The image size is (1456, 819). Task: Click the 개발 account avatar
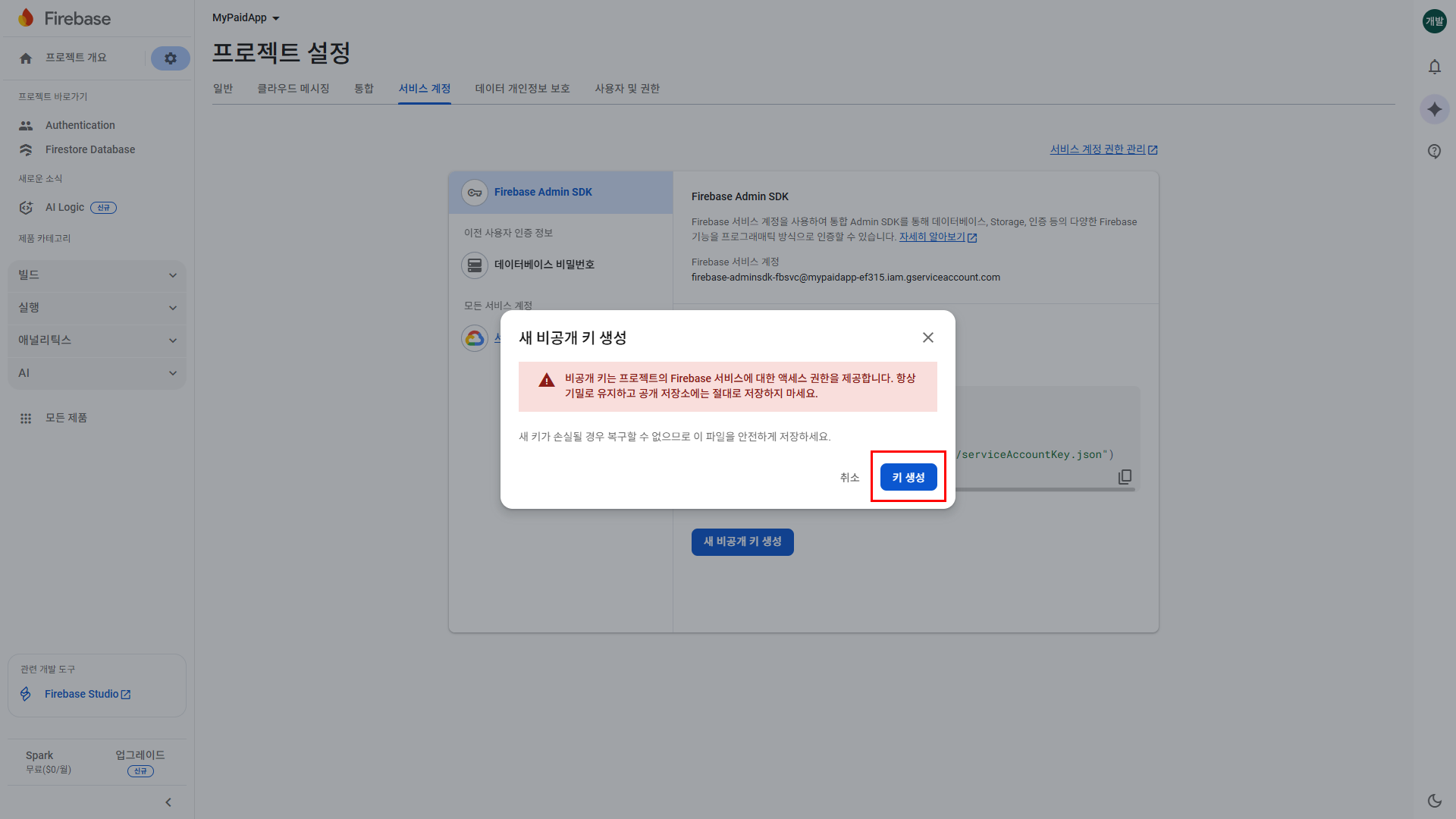pos(1434,21)
